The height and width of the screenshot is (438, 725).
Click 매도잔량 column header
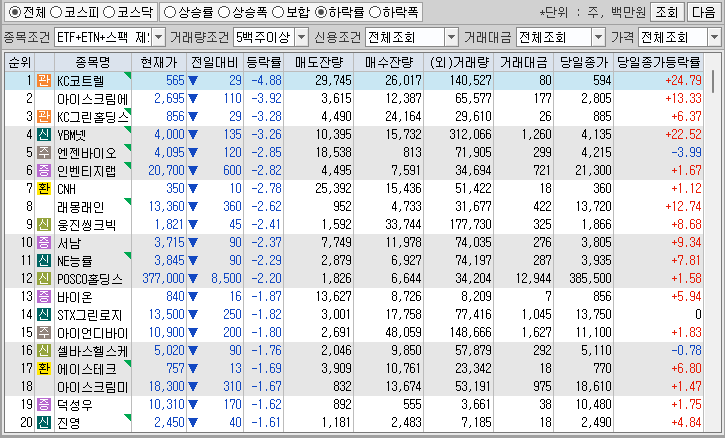[x=319, y=62]
